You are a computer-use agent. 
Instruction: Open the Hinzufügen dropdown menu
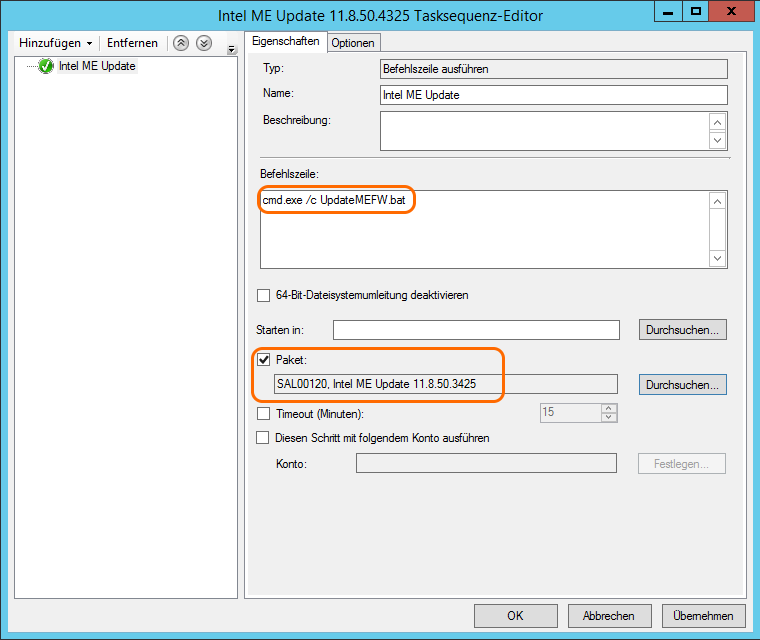click(56, 43)
